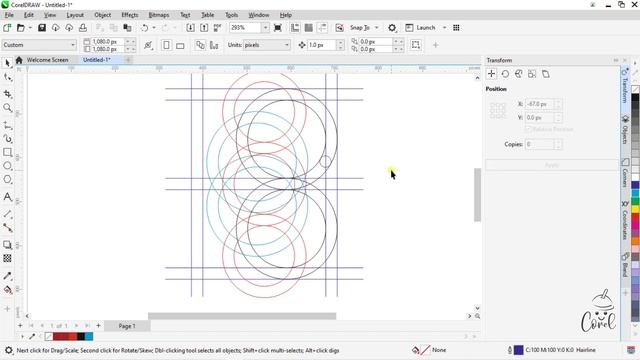Select the Page 1 tab
The image size is (640, 360).
(x=127, y=326)
